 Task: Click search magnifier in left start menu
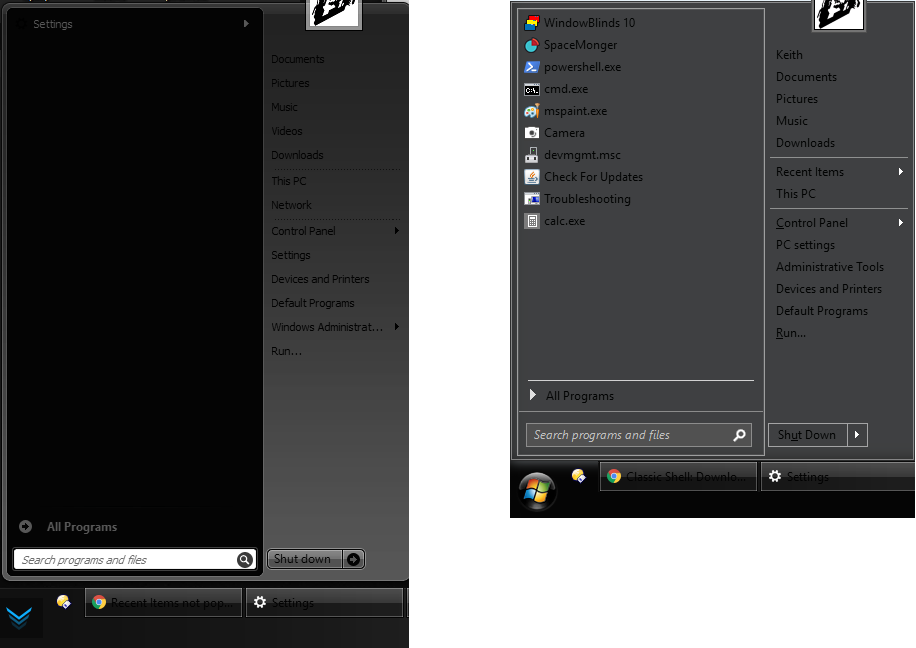tap(245, 560)
